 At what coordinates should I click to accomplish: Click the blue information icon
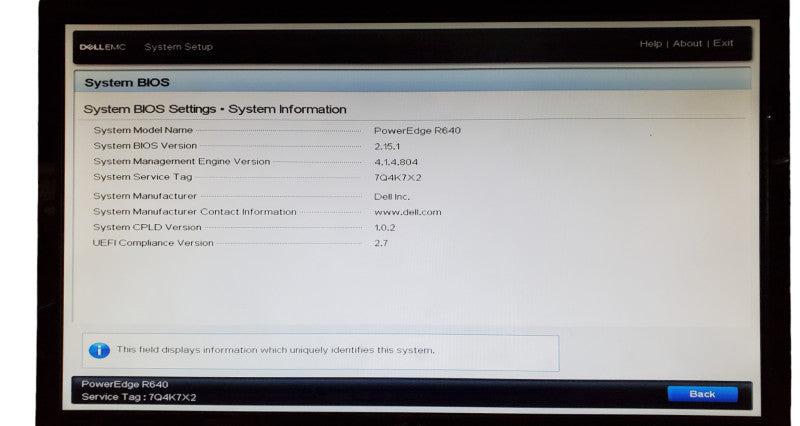click(99, 350)
